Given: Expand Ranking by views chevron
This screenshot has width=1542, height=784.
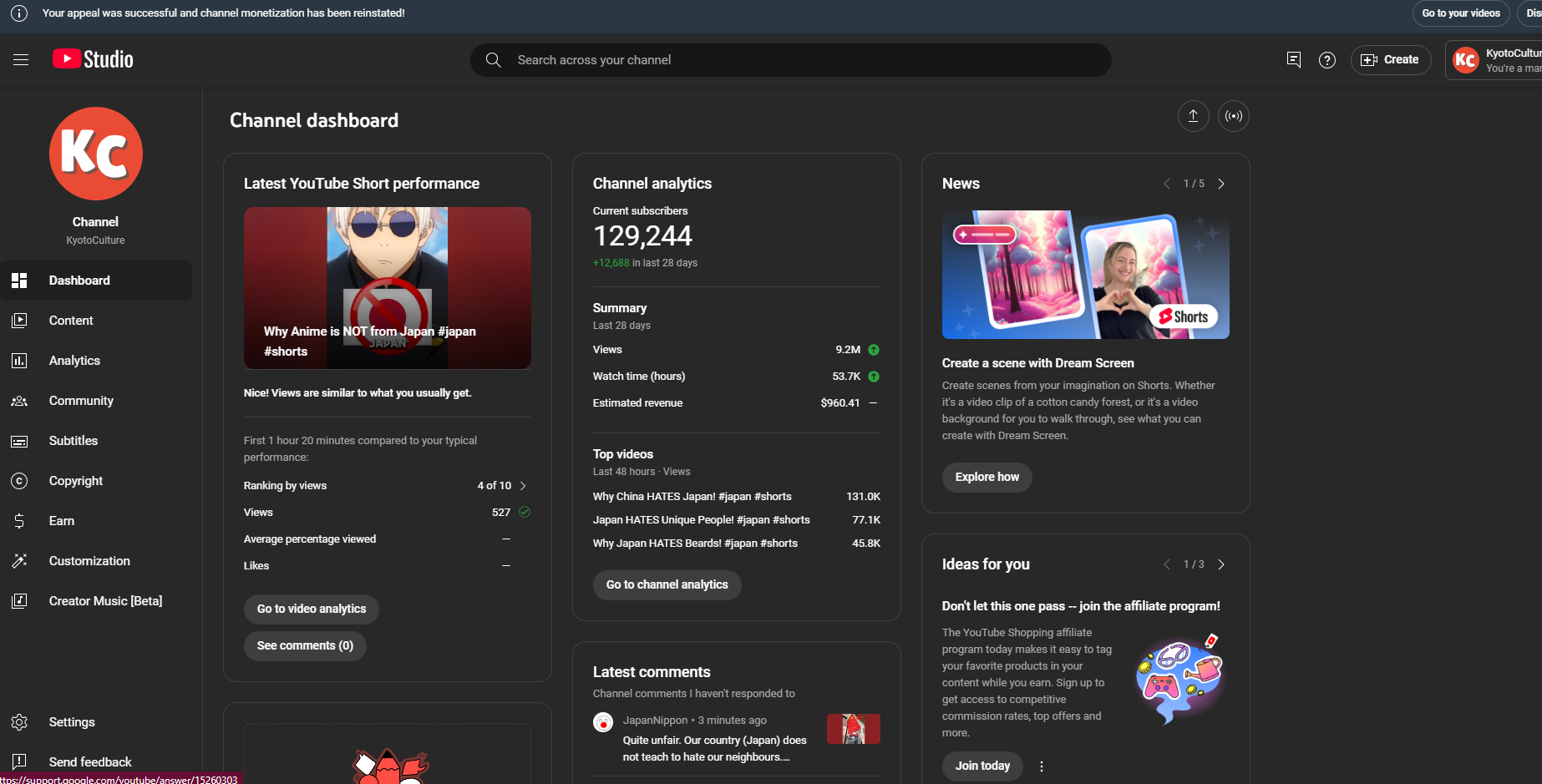Looking at the screenshot, I should click(524, 486).
